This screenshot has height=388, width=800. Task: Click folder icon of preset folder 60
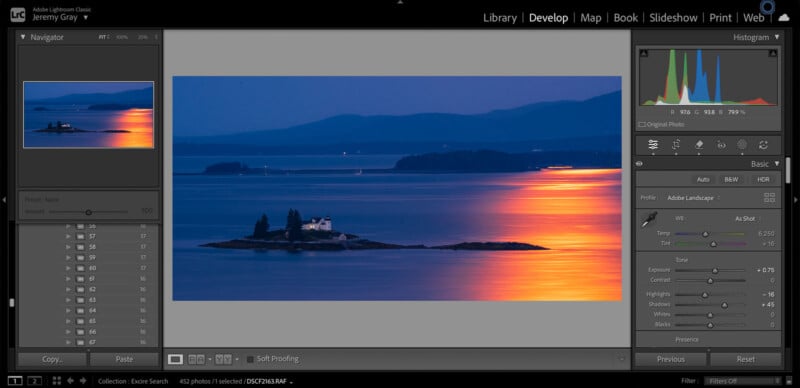point(80,268)
